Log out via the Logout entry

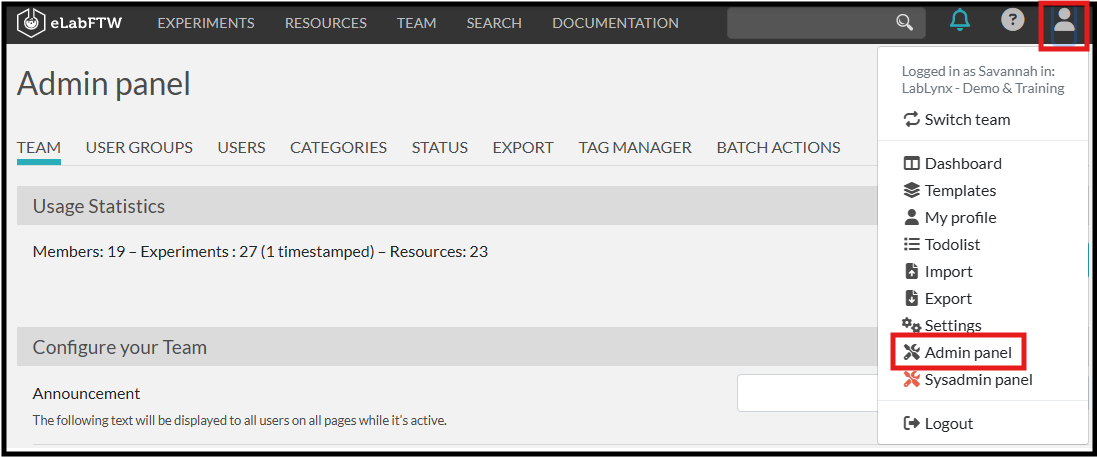coord(948,423)
